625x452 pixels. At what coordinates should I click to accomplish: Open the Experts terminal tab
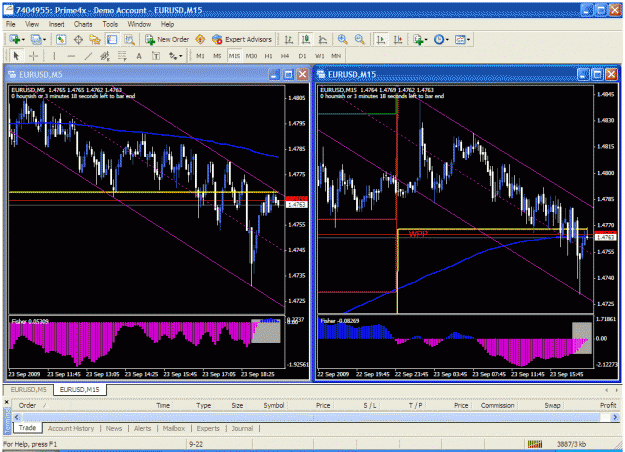click(x=208, y=428)
